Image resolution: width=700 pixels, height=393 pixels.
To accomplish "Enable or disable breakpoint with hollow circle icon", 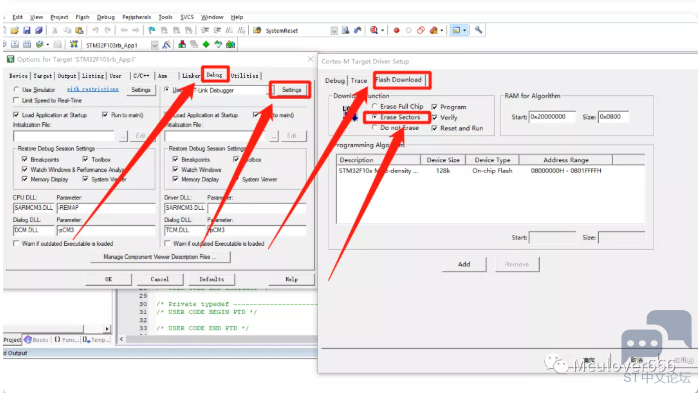I will click(x=408, y=30).
